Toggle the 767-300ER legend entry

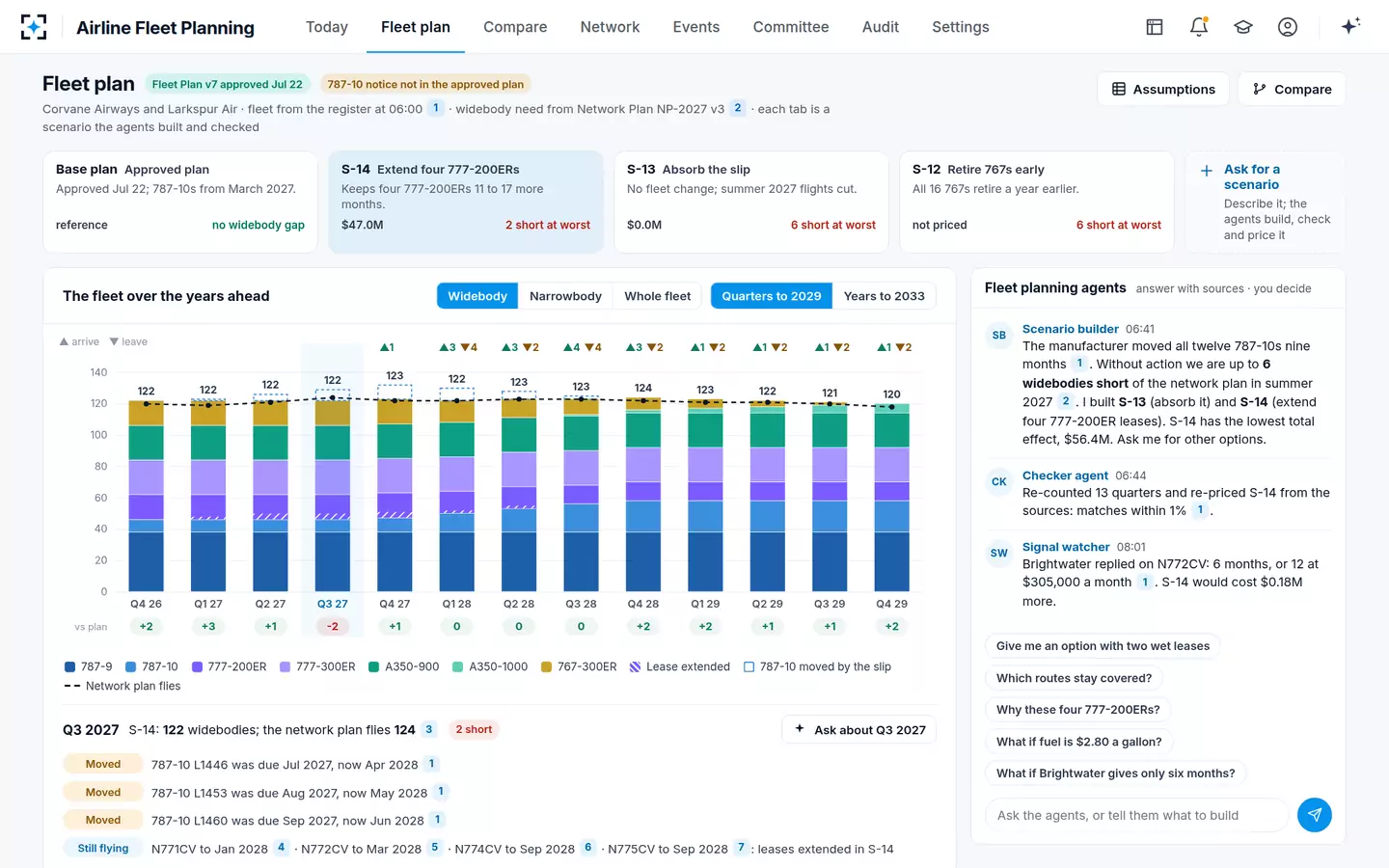(579, 666)
